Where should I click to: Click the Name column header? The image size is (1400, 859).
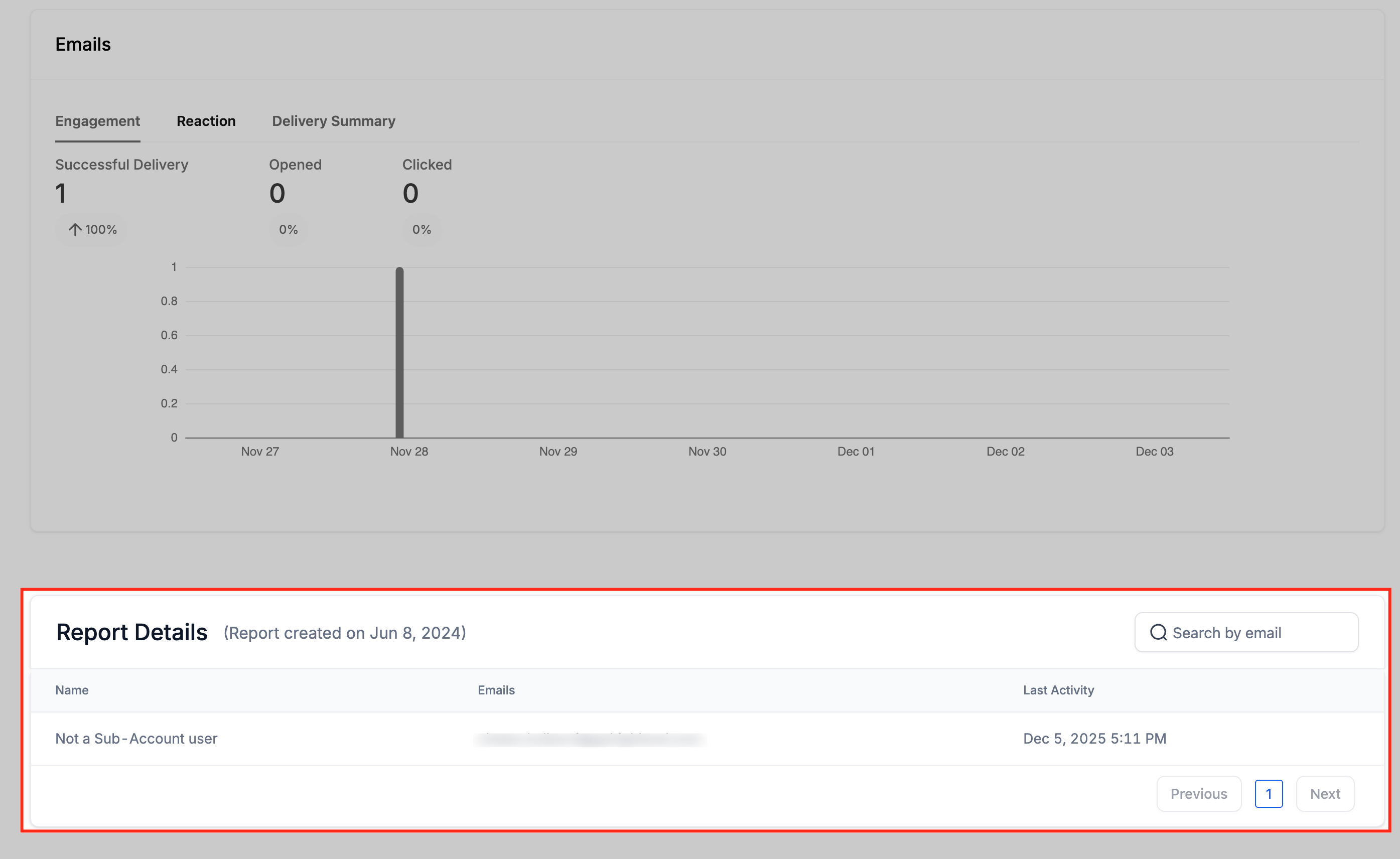[x=72, y=690]
